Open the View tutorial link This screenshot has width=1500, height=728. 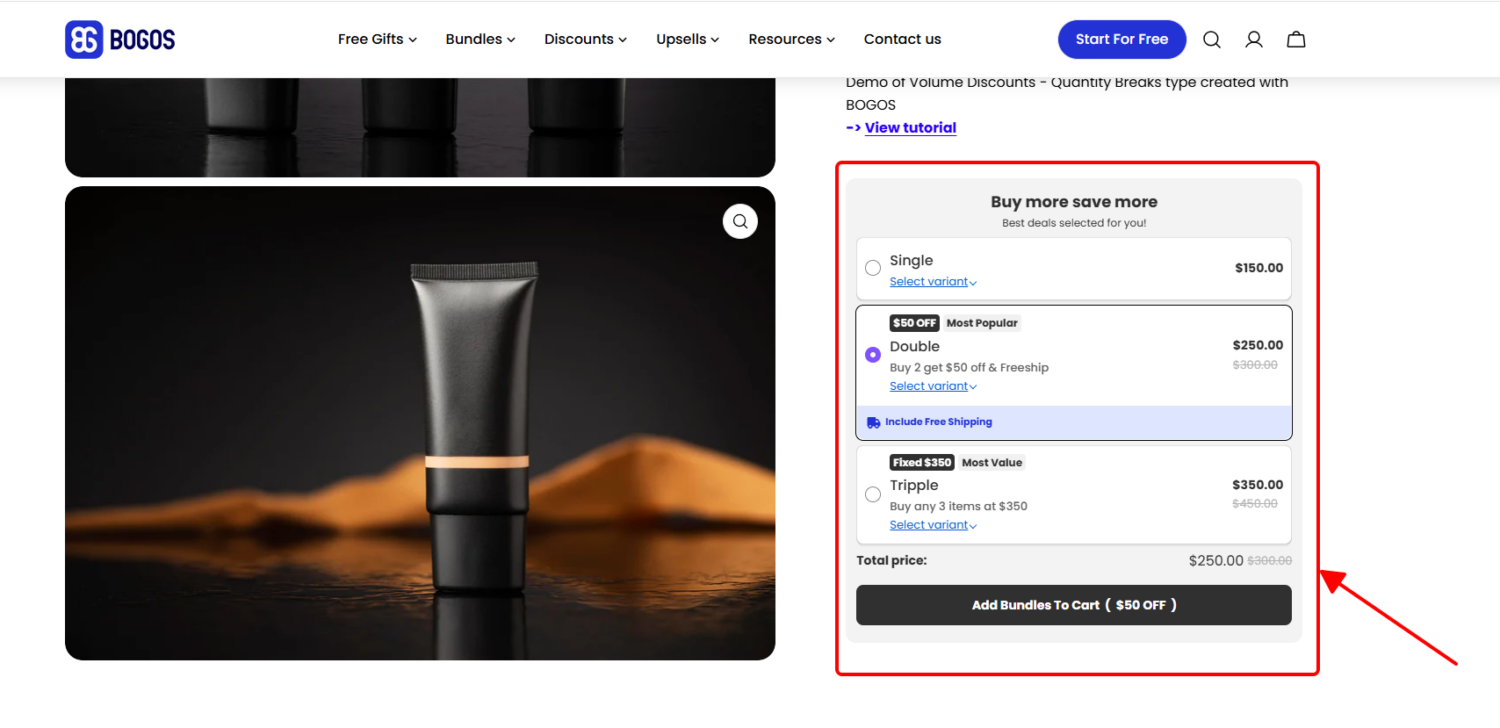[x=910, y=127]
